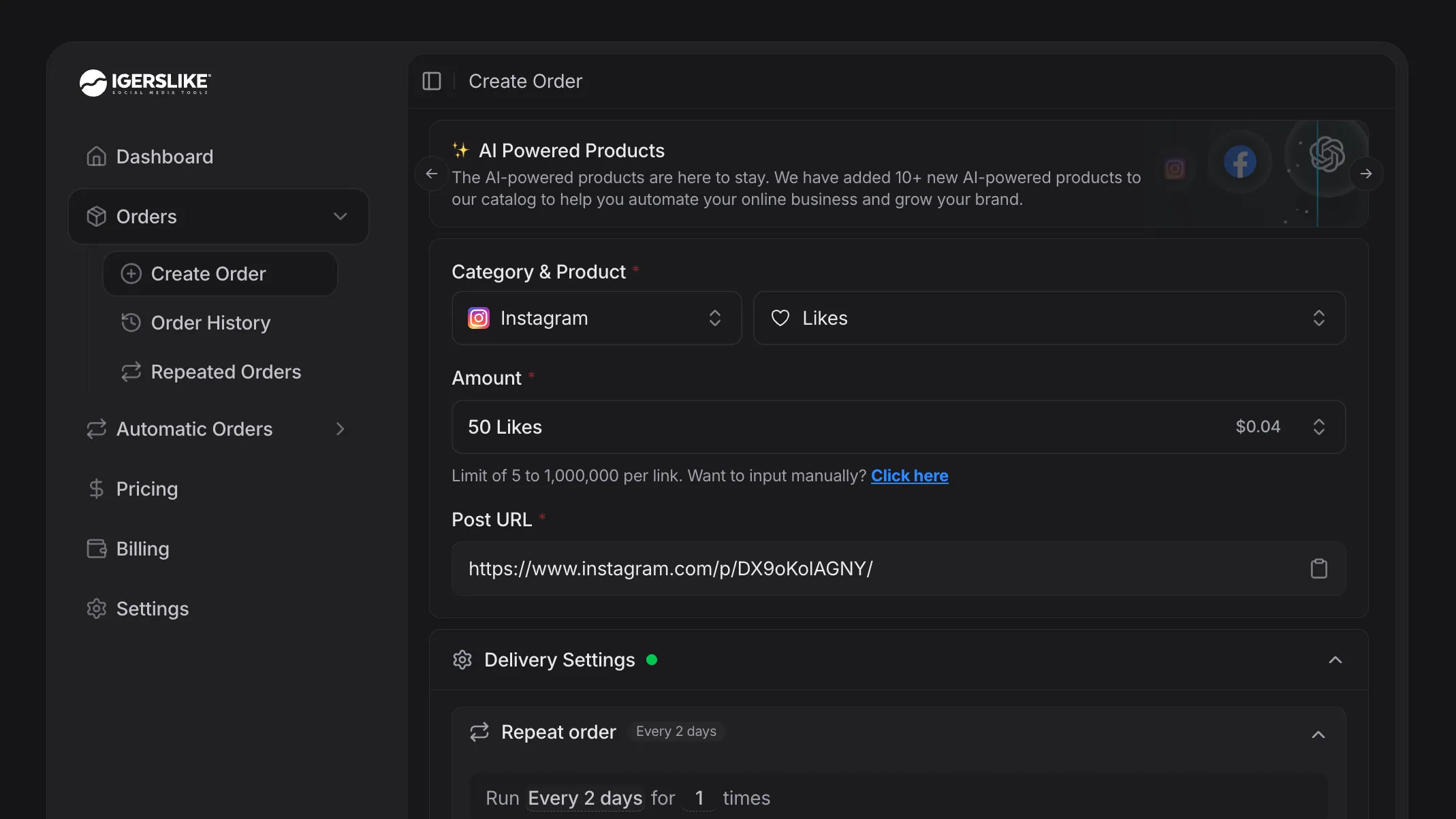Screen dimensions: 1456x819
Task: Go to previous banner slide
Action: coord(431,174)
